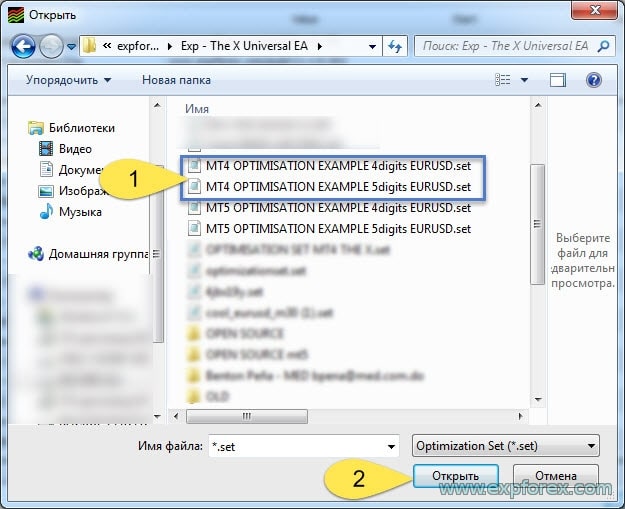Select the Библиотеки folder in navigation pane

pyautogui.click(x=85, y=127)
